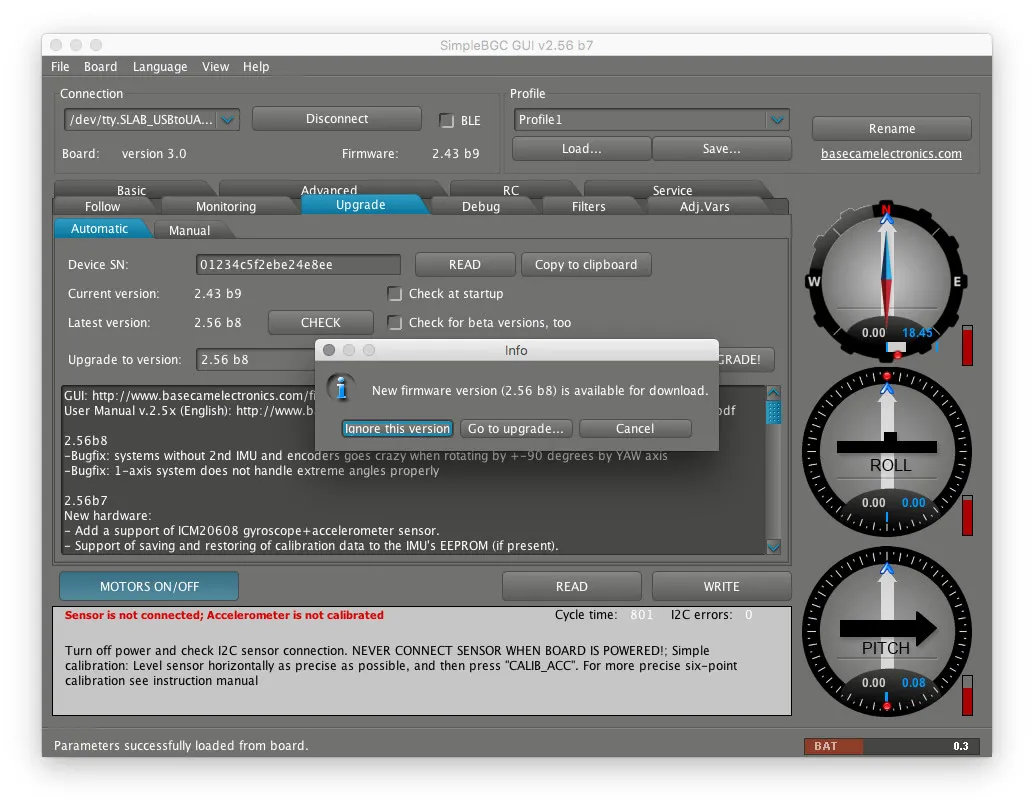1034x807 pixels.
Task: Click the info icon in the dialog
Action: (343, 388)
